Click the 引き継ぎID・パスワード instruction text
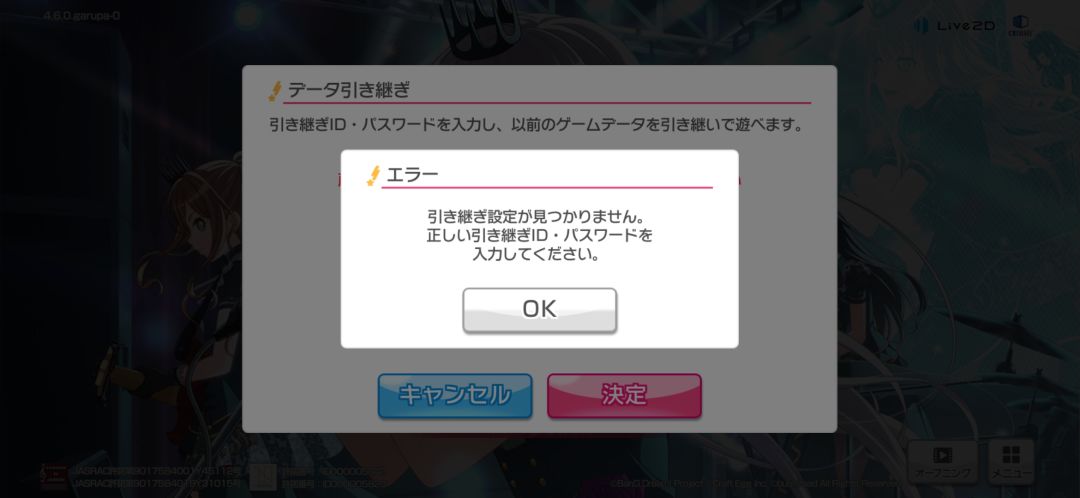 tap(537, 126)
